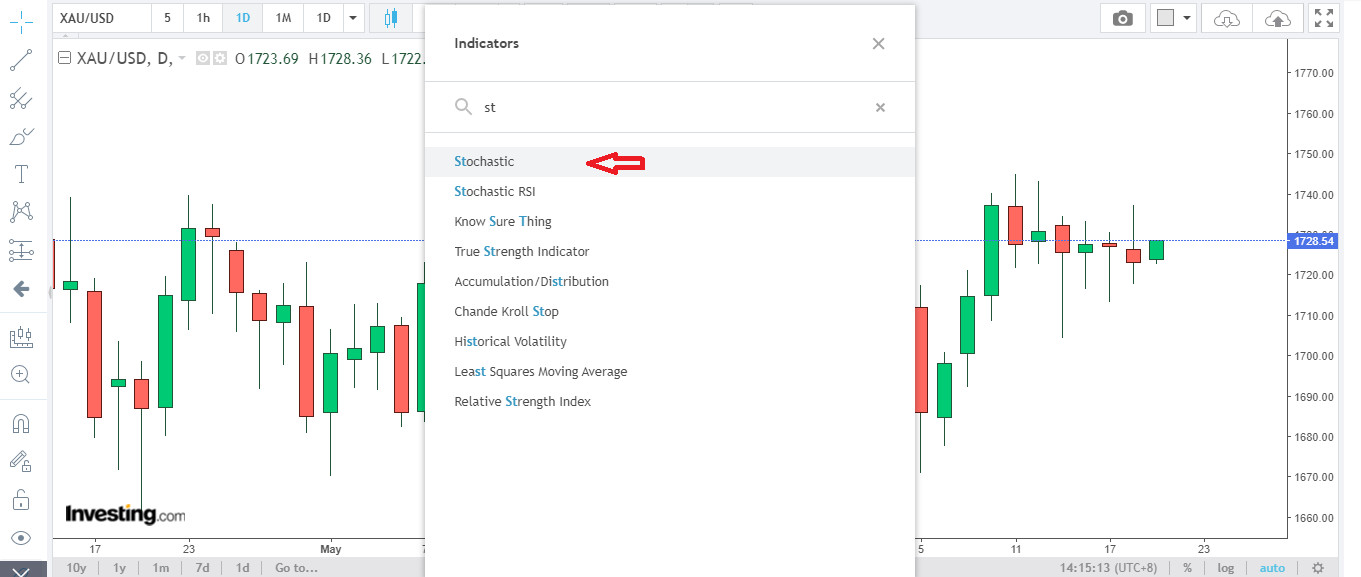Toggle log scale at bottom right
This screenshot has width=1361, height=577.
1225,568
